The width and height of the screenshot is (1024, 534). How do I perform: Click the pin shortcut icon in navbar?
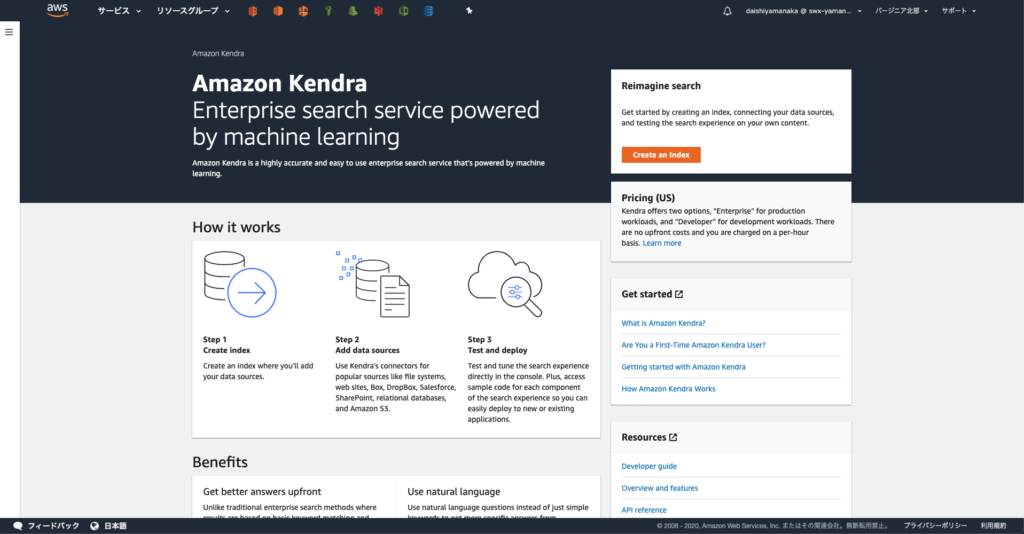click(470, 11)
